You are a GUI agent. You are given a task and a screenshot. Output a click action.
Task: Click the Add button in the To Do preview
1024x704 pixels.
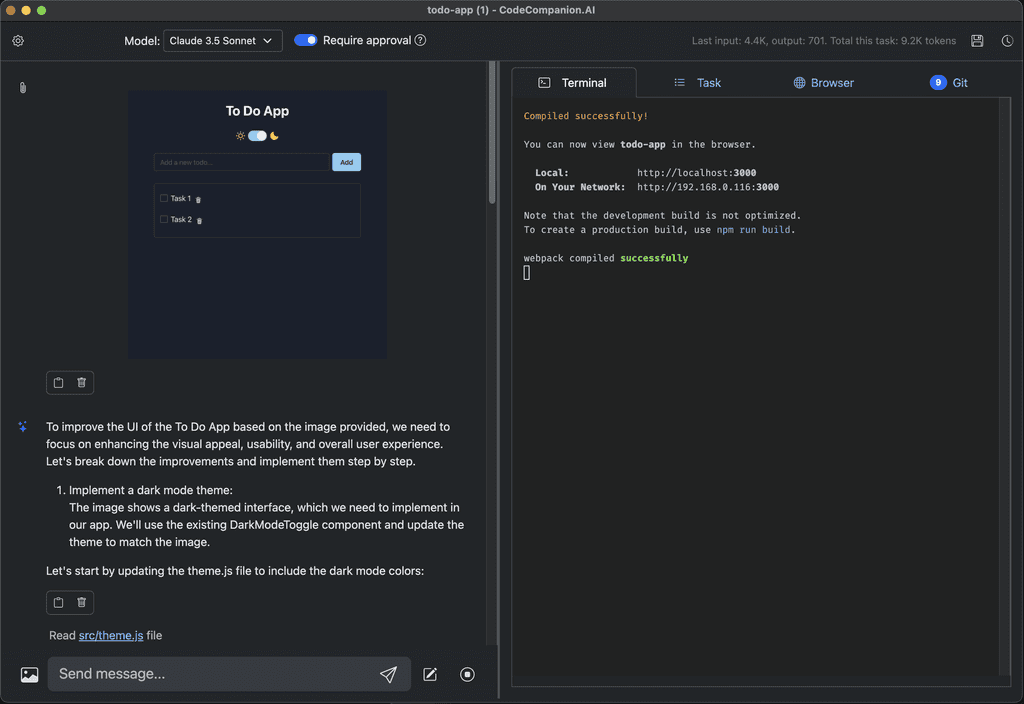tap(346, 161)
